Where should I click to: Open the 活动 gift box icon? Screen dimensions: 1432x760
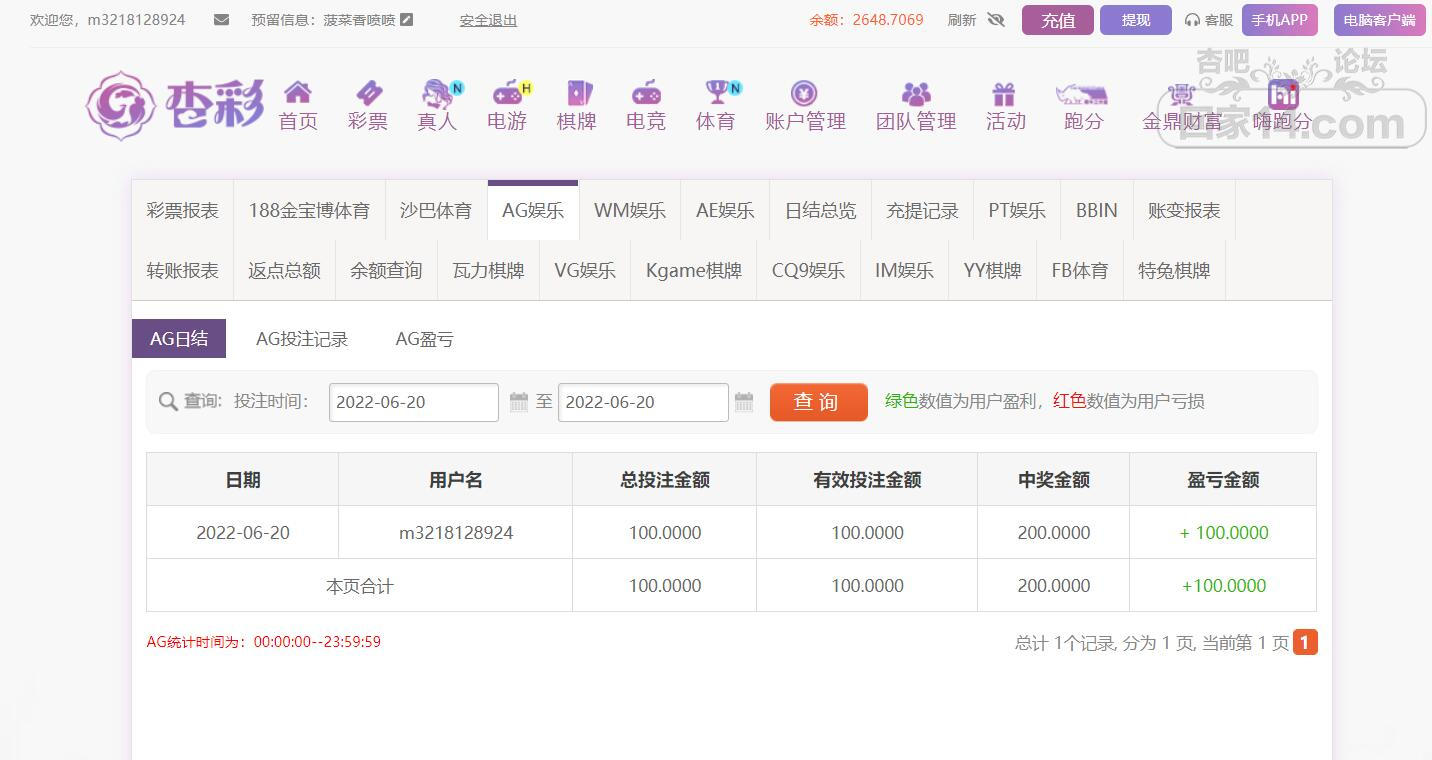click(1003, 94)
